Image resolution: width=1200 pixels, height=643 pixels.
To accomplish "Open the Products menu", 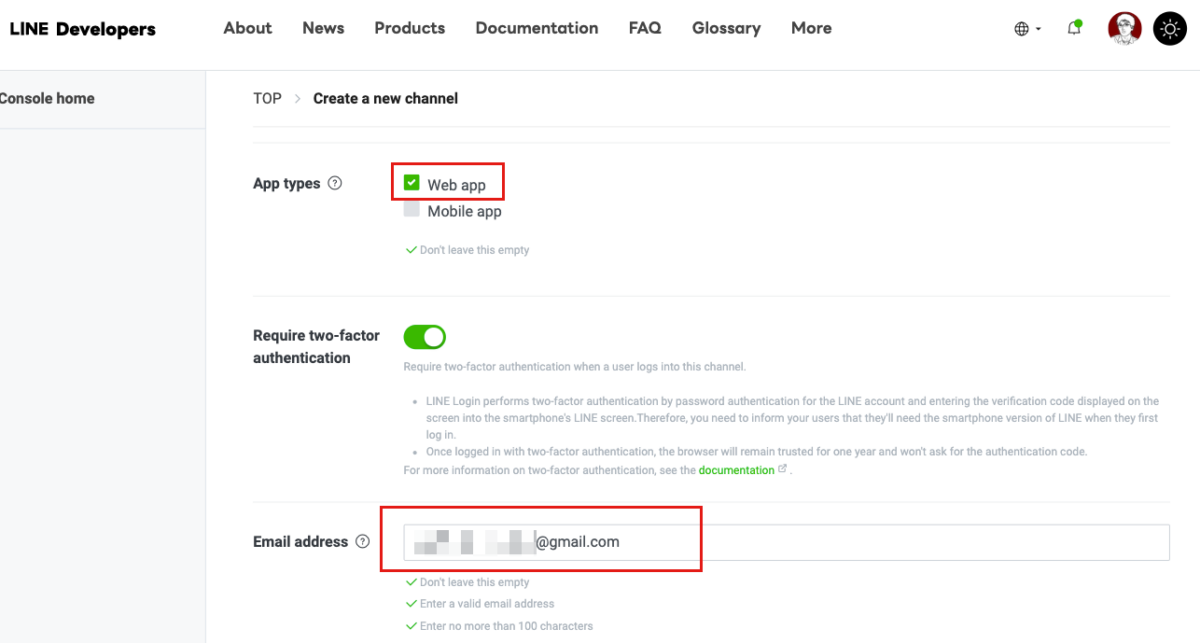I will 410,28.
